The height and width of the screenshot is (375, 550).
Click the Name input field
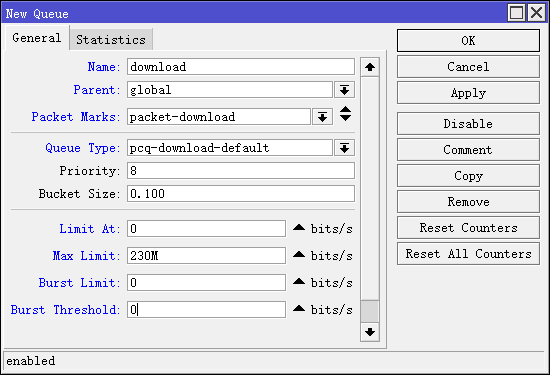(241, 67)
